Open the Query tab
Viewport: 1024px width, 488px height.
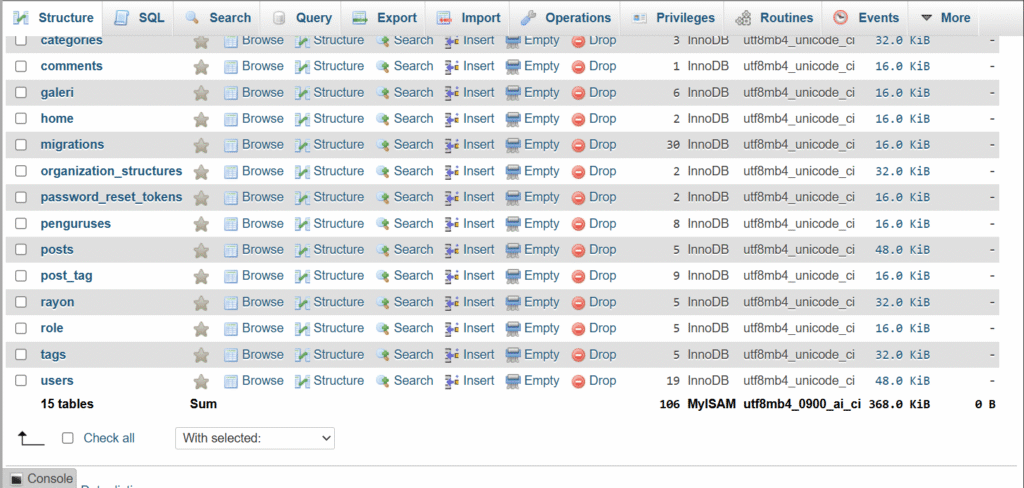tap(301, 18)
